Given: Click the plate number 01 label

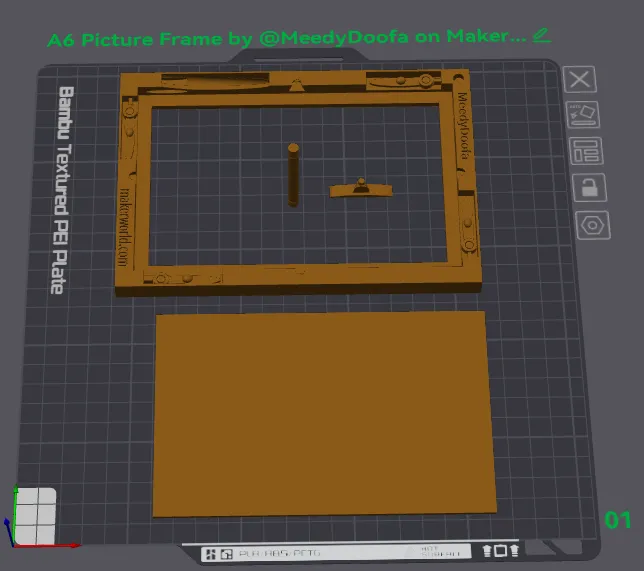Looking at the screenshot, I should (x=617, y=520).
